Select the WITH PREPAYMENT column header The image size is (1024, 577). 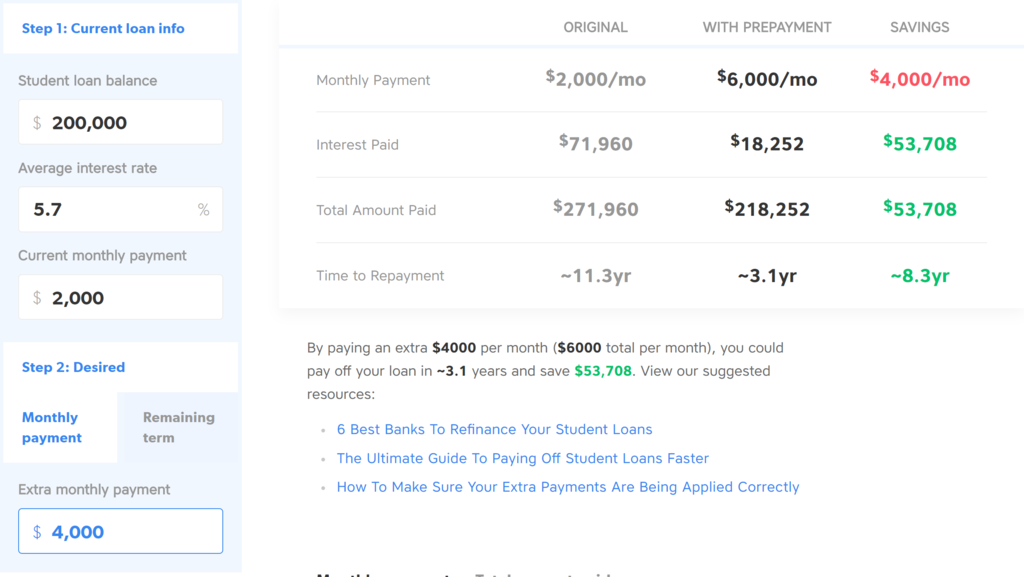tap(767, 27)
